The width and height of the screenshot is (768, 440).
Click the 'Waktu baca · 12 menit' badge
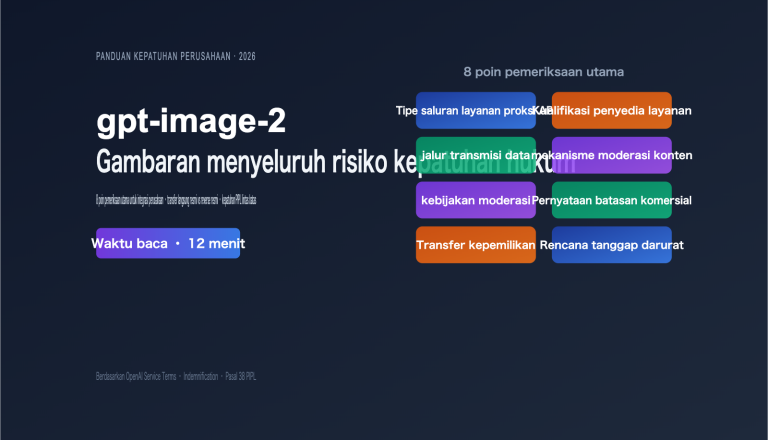168,243
